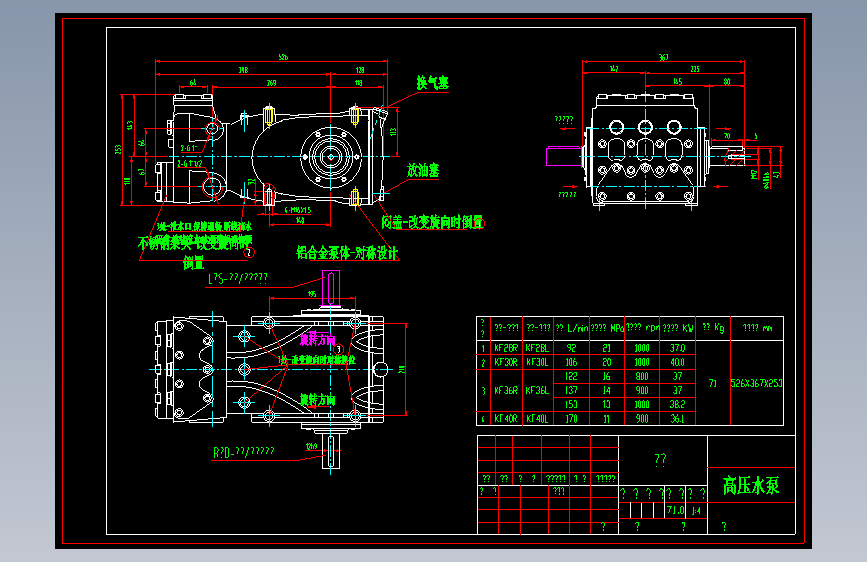Screen dimensions: 867x562
Task: Click table cell KF40L
Action: tap(537, 419)
